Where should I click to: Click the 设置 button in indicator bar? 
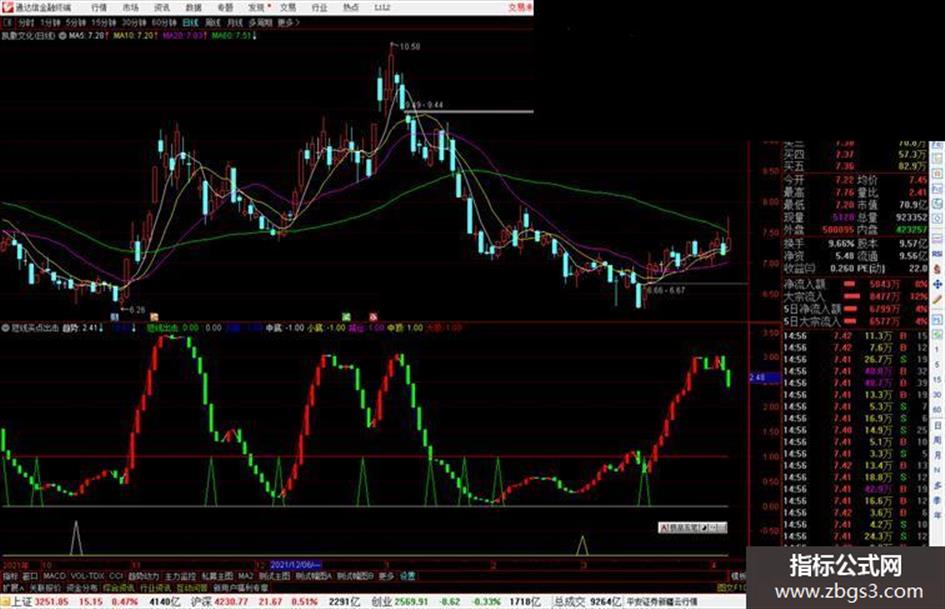pyautogui.click(x=407, y=576)
